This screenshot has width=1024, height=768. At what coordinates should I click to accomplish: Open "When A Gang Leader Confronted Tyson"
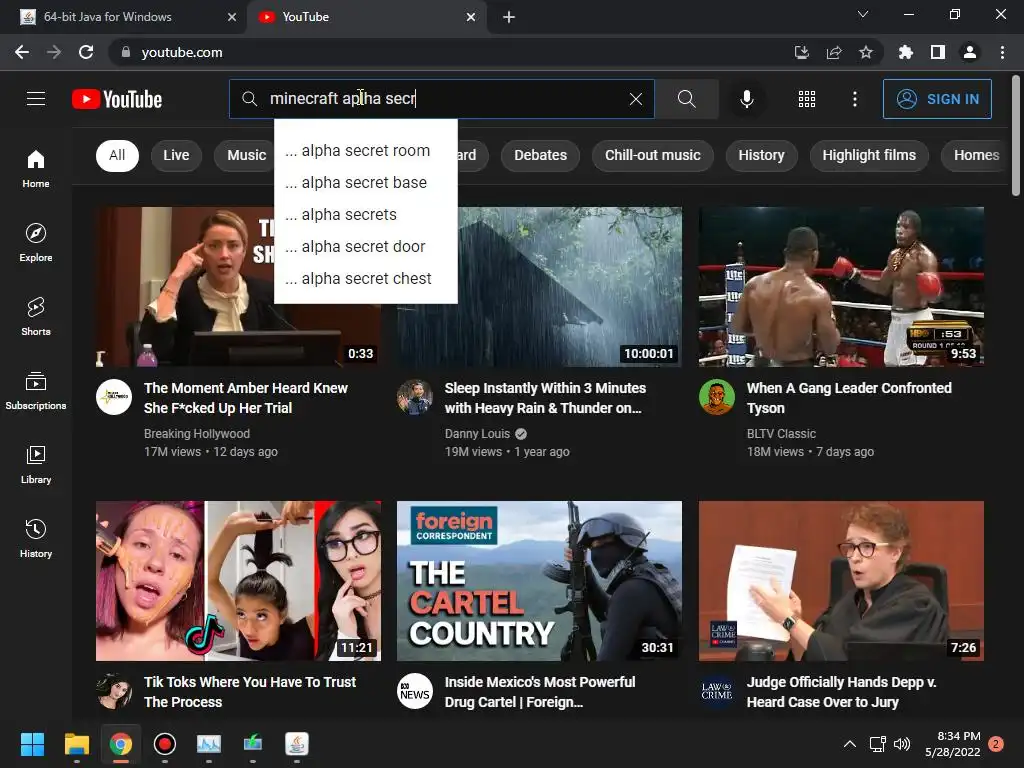point(849,398)
